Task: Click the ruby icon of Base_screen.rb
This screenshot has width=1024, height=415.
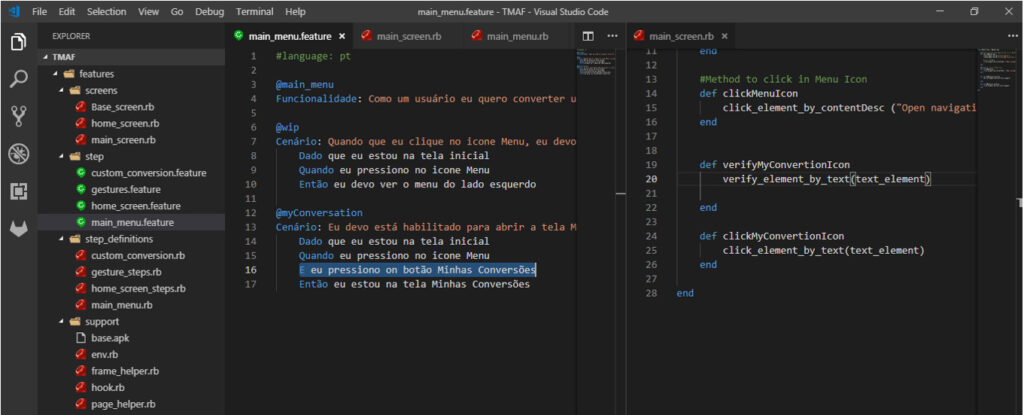Action: [x=80, y=107]
